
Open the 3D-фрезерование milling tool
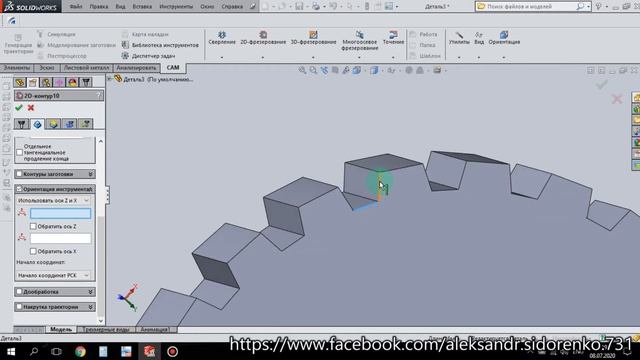[x=313, y=38]
